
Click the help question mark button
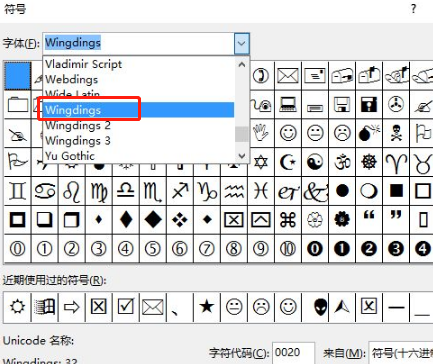pos(413,9)
